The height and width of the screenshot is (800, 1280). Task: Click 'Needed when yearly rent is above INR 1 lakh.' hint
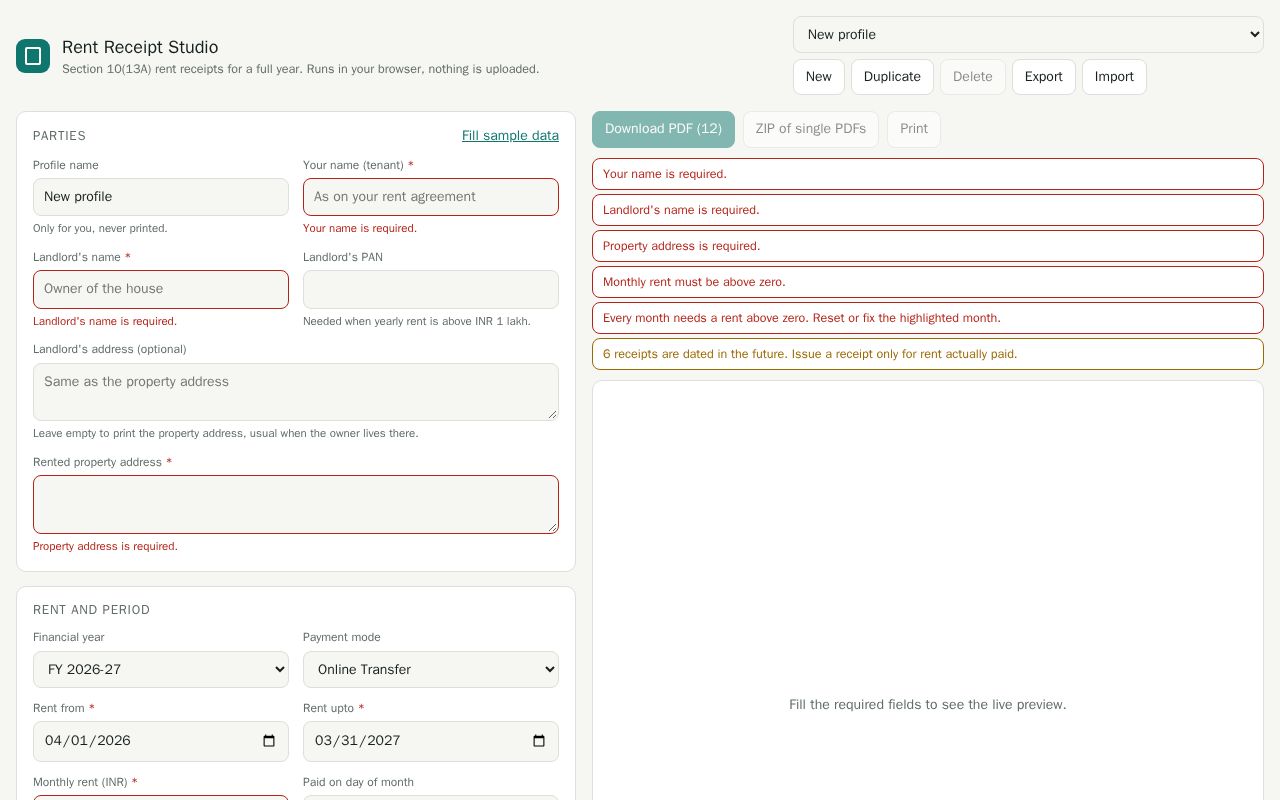pyautogui.click(x=417, y=321)
